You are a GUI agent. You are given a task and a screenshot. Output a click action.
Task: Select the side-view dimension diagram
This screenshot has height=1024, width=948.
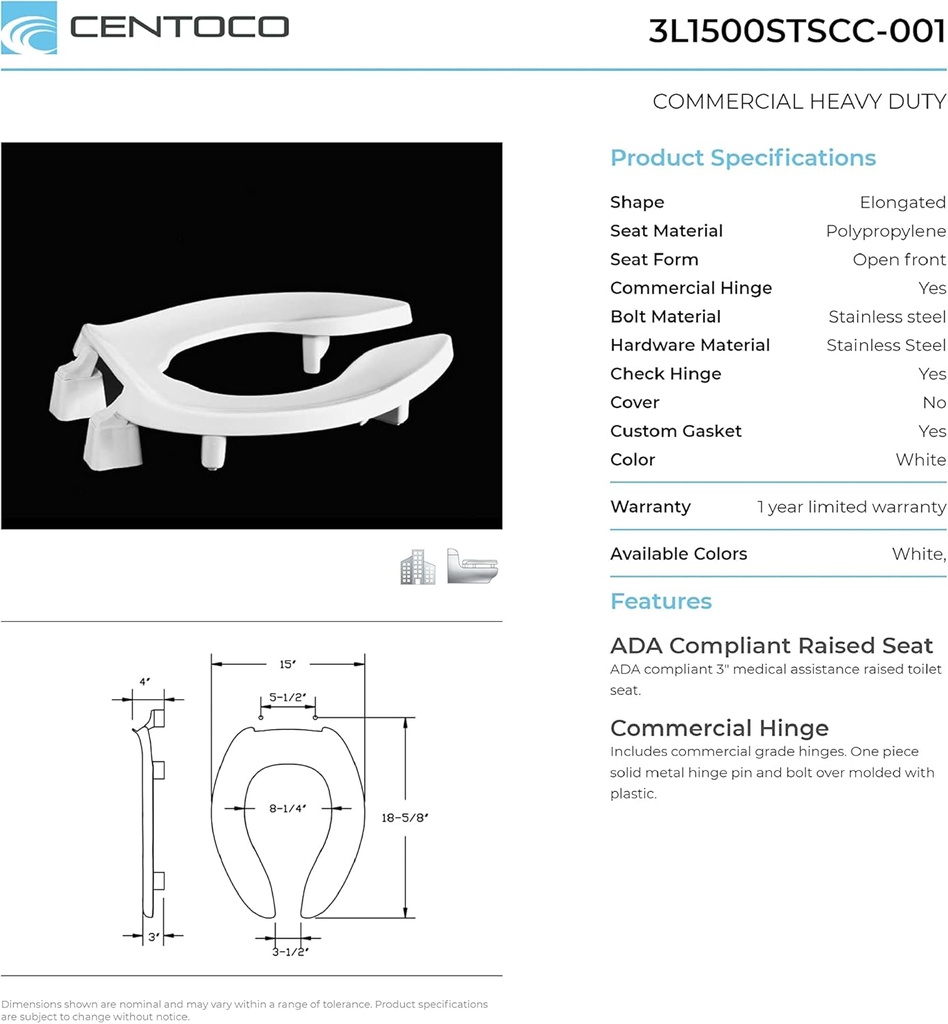(x=150, y=810)
